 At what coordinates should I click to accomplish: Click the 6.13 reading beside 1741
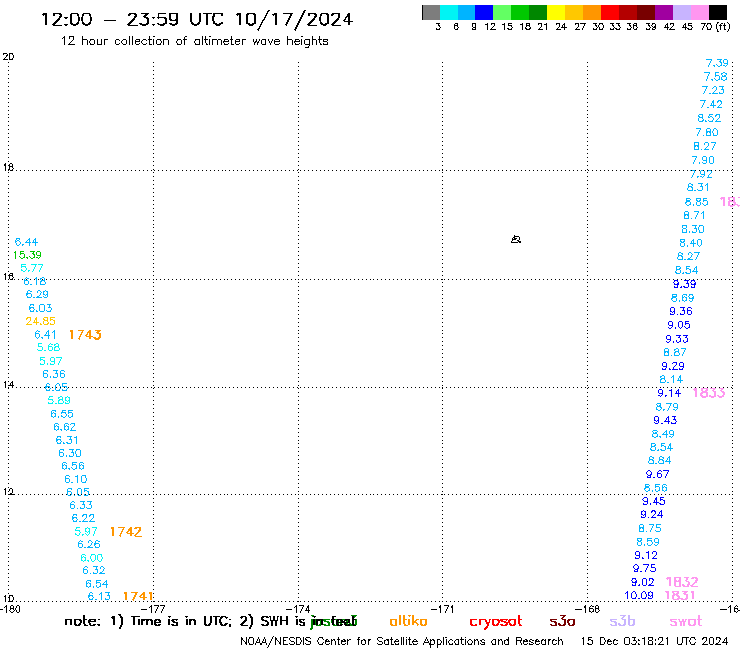(99, 596)
